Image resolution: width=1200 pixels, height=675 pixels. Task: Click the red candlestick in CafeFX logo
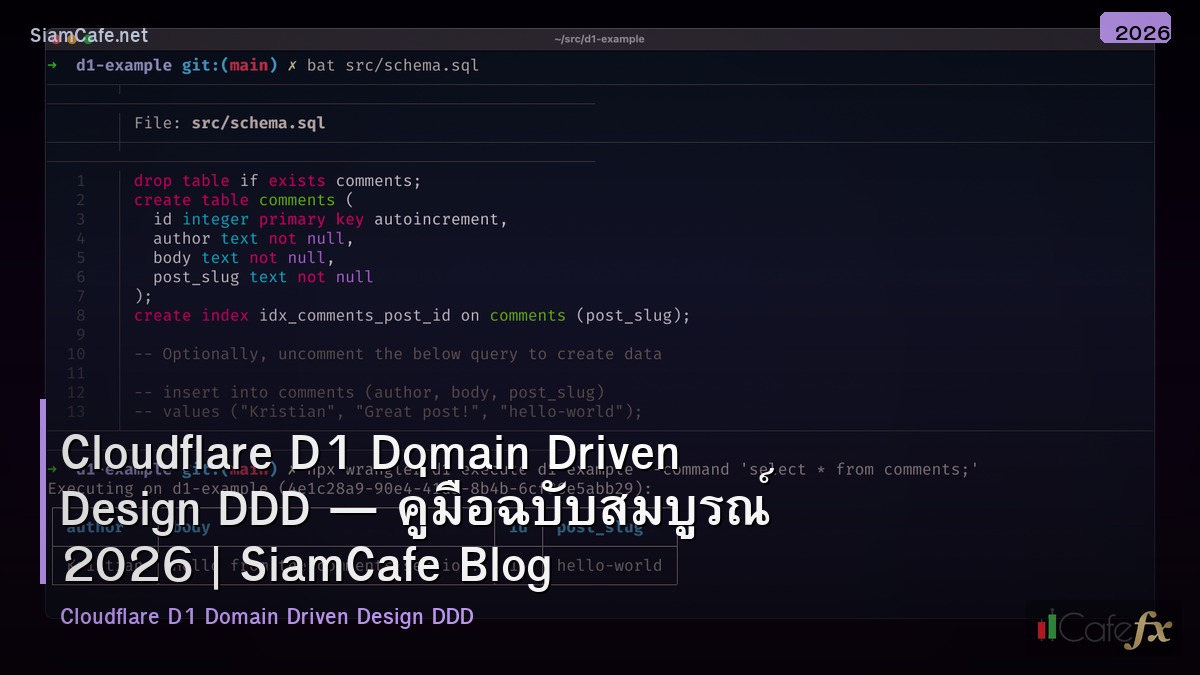[1042, 630]
